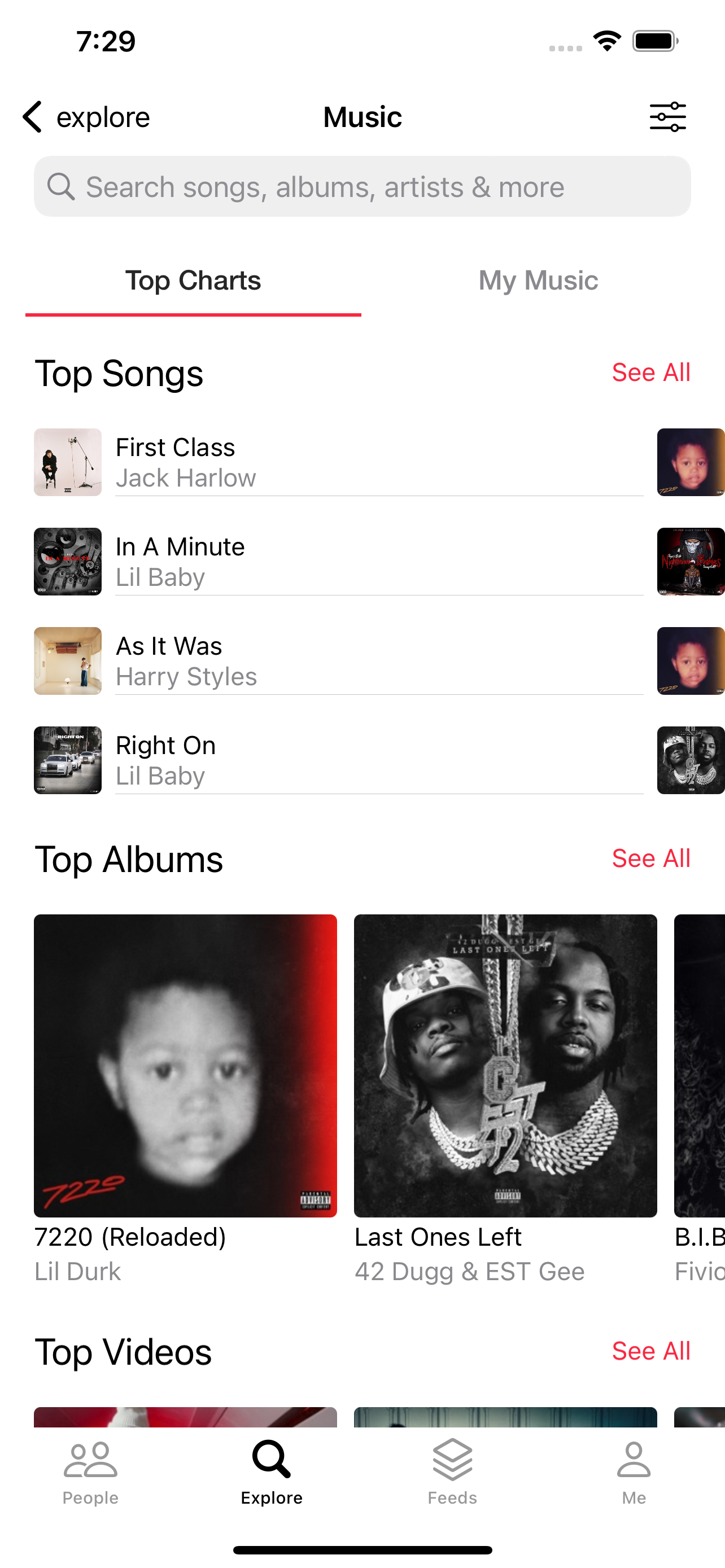The image size is (725, 1568).
Task: Play First Class by Jack Harlow
Action: click(338, 463)
